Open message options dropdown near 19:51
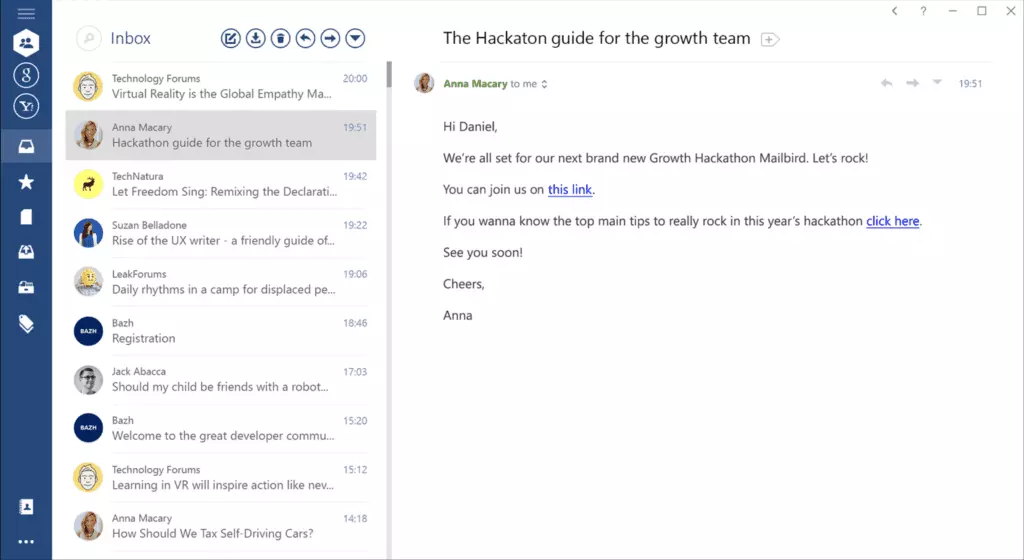The width and height of the screenshot is (1024, 560). pos(937,82)
